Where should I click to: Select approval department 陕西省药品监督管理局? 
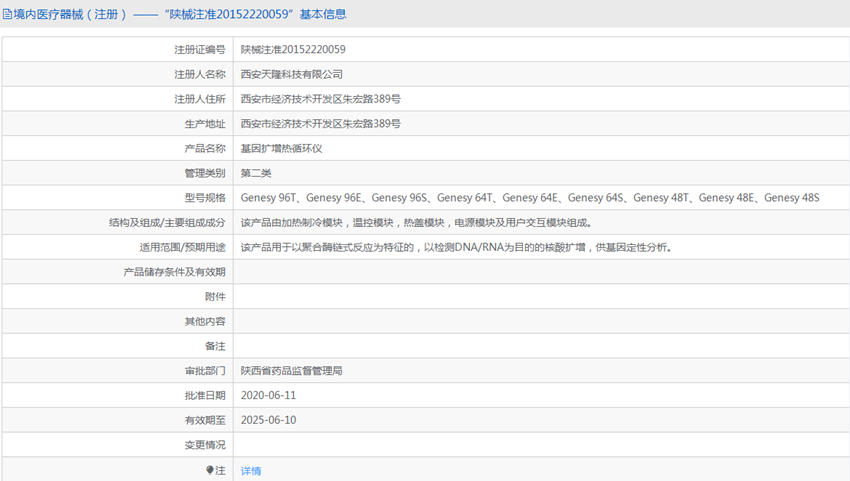coord(292,371)
